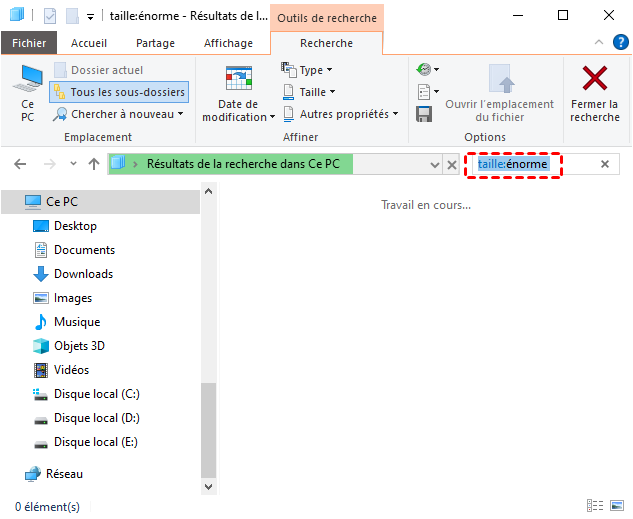Open recent locations dropdown arrow
This screenshot has height=519, width=633.
[73, 163]
